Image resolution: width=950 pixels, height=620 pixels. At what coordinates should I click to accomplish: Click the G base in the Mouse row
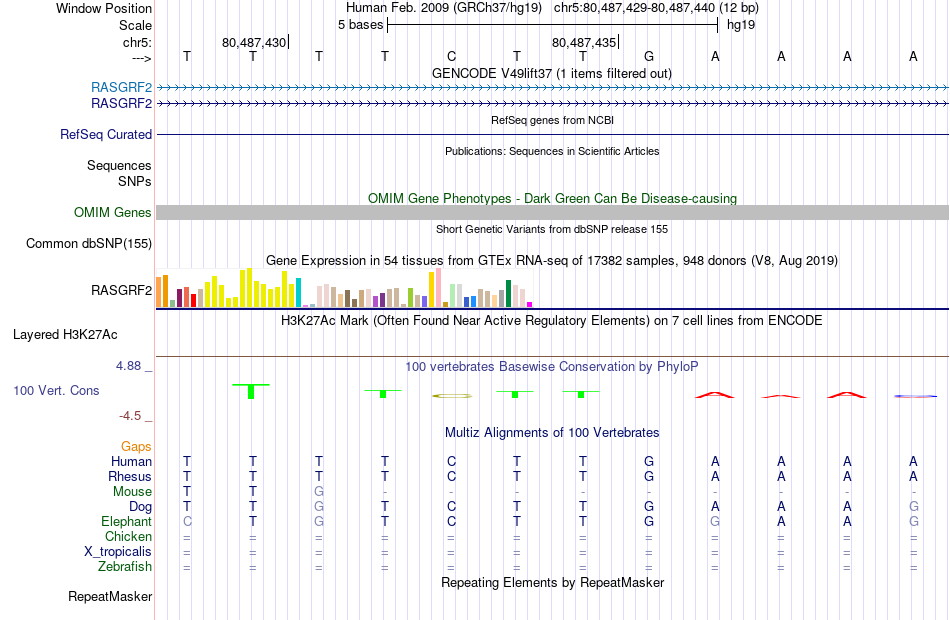[319, 492]
